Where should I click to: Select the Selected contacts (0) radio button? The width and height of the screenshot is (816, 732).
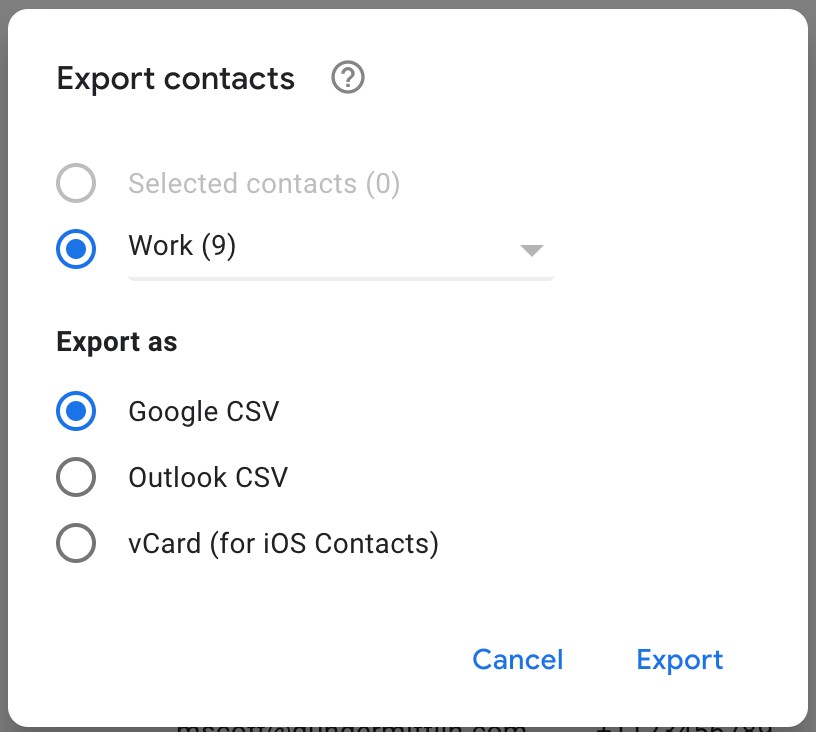tap(76, 183)
